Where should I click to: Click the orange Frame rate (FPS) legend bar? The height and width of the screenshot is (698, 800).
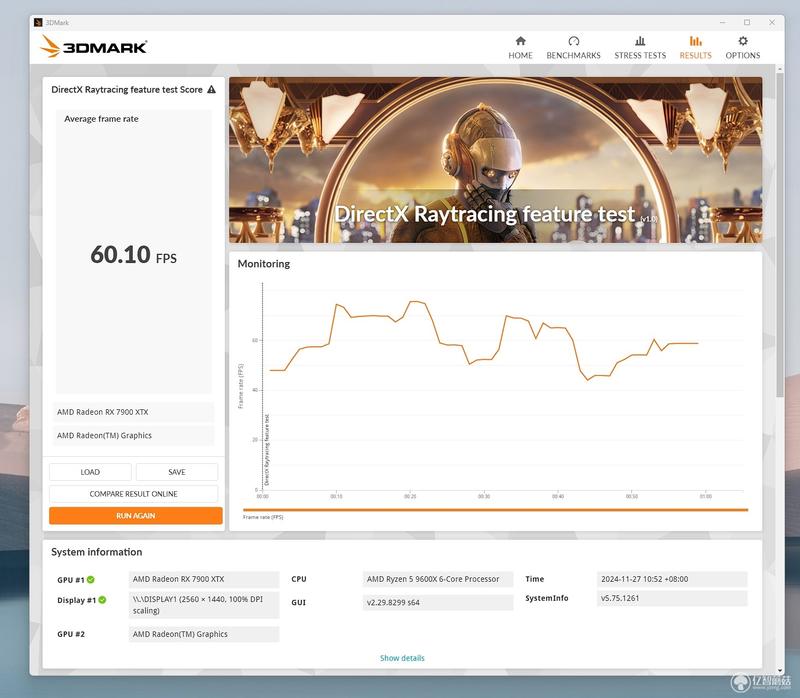(x=495, y=510)
